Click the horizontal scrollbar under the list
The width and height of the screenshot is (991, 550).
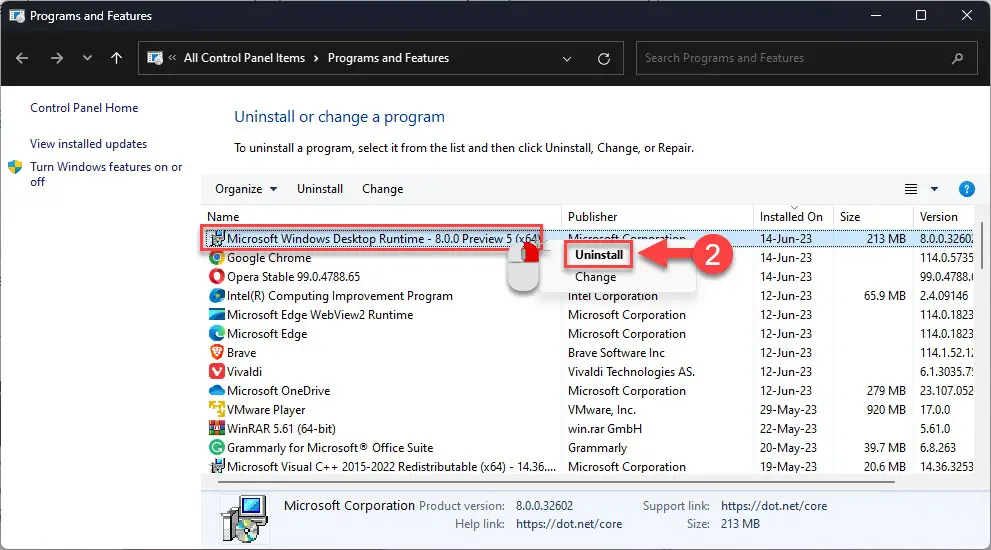(x=556, y=482)
